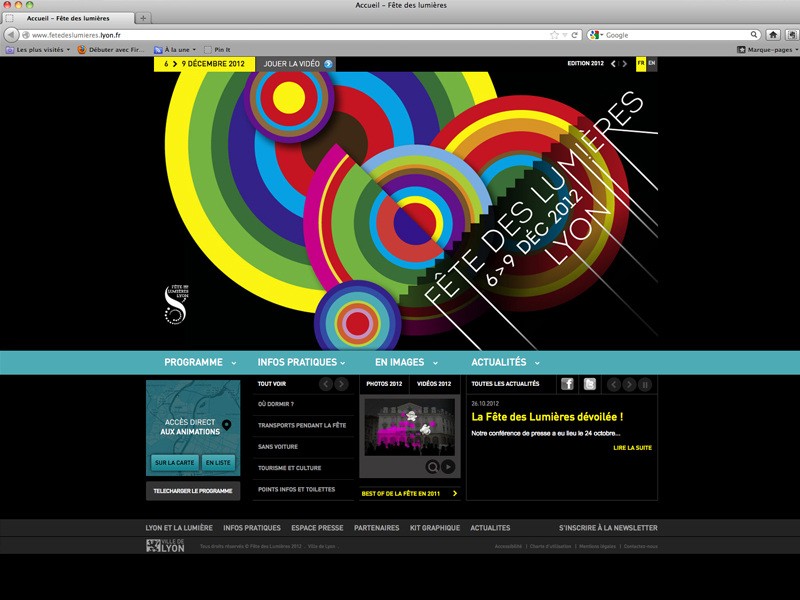
Task: Click the Sur la carte button
Action: [174, 462]
